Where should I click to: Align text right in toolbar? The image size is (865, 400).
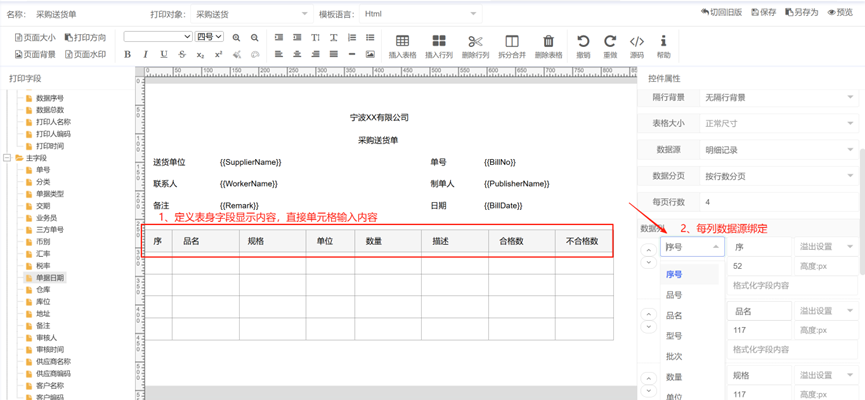click(315, 54)
